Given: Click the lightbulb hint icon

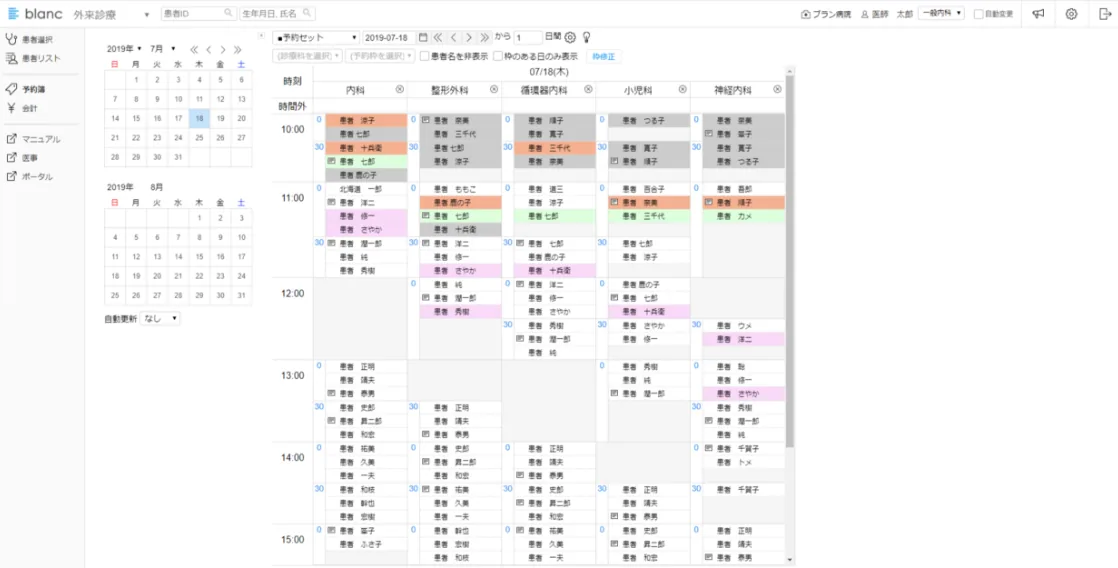Looking at the screenshot, I should 586,37.
